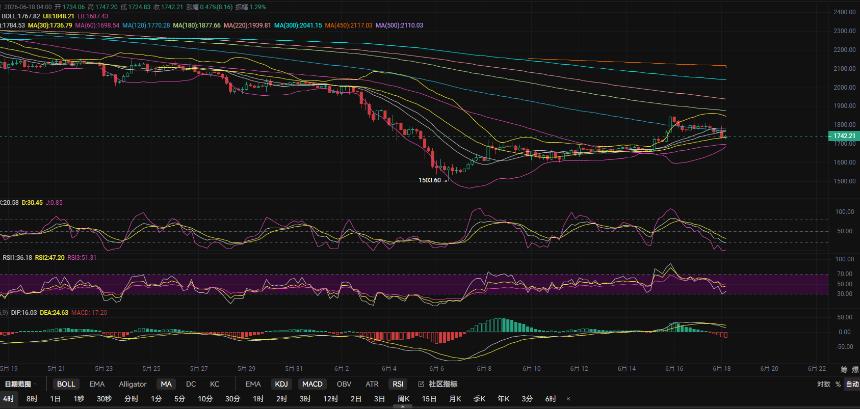The image size is (860, 409).
Task: Click the MA(120):1770.28 legend value
Action: point(146,25)
